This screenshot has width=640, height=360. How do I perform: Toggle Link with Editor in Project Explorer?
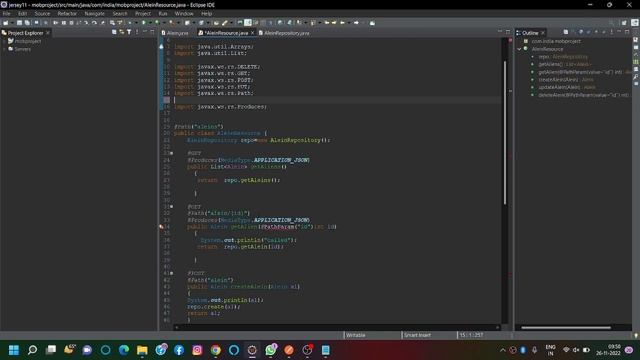tap(122, 32)
